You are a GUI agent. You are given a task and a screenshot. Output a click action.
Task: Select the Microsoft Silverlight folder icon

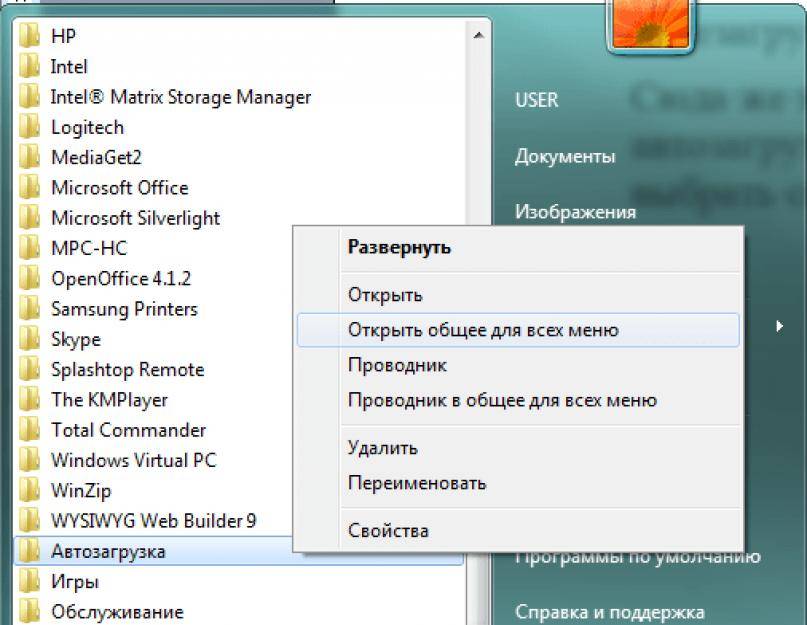29,218
